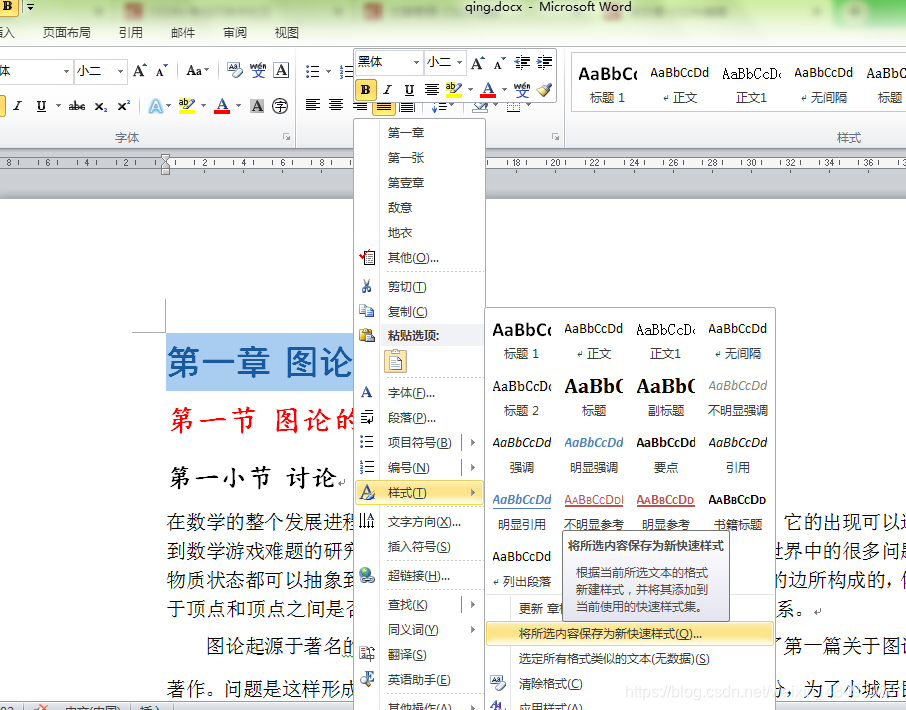Viewport: 906px width, 710px height.
Task: Click the English Assistant magnifier icon
Action: (x=366, y=679)
